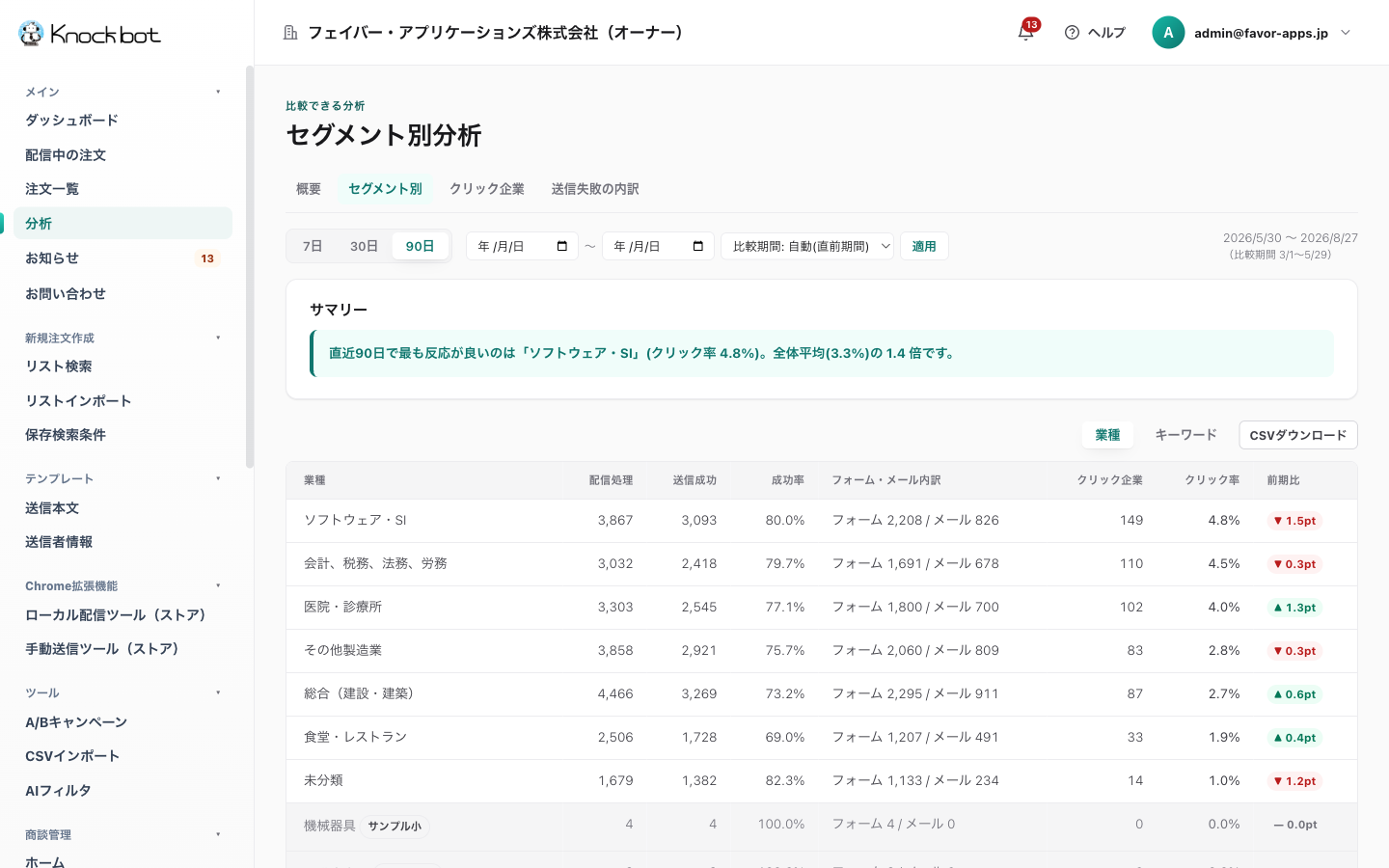1389x868 pixels.
Task: Click the 総合（建設・建築） row name
Action: (x=359, y=693)
